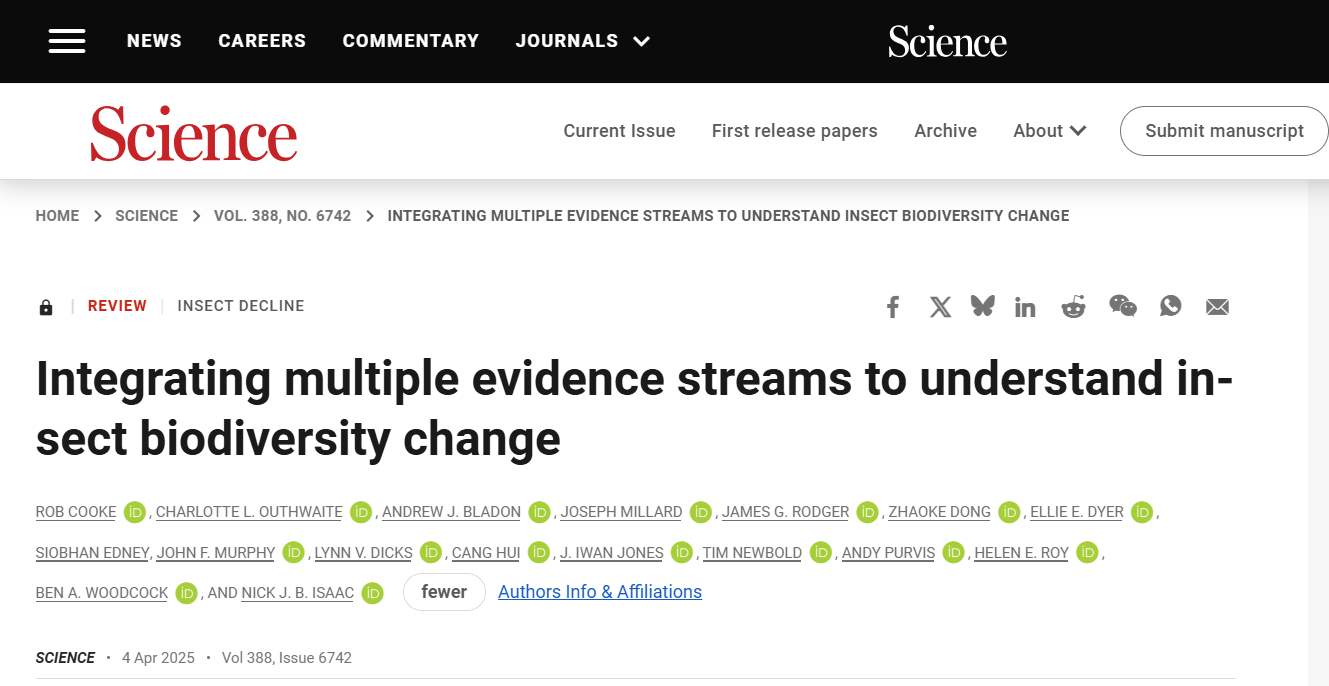
Task: Collapse author list with fewer button
Action: point(444,592)
